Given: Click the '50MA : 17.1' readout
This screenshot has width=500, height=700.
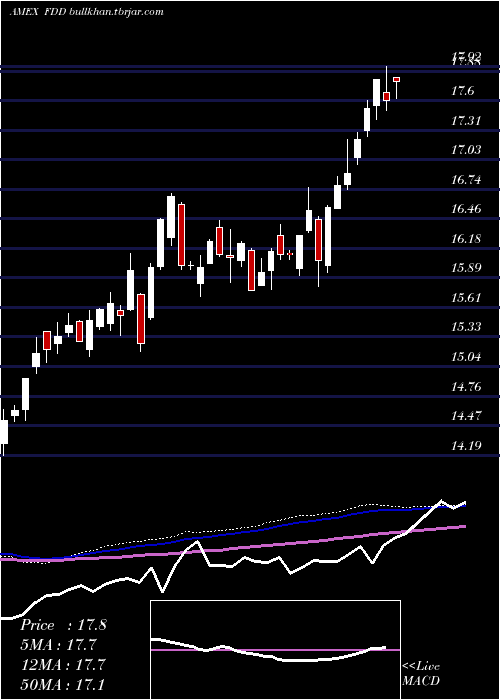Looking at the screenshot, I should tap(63, 684).
